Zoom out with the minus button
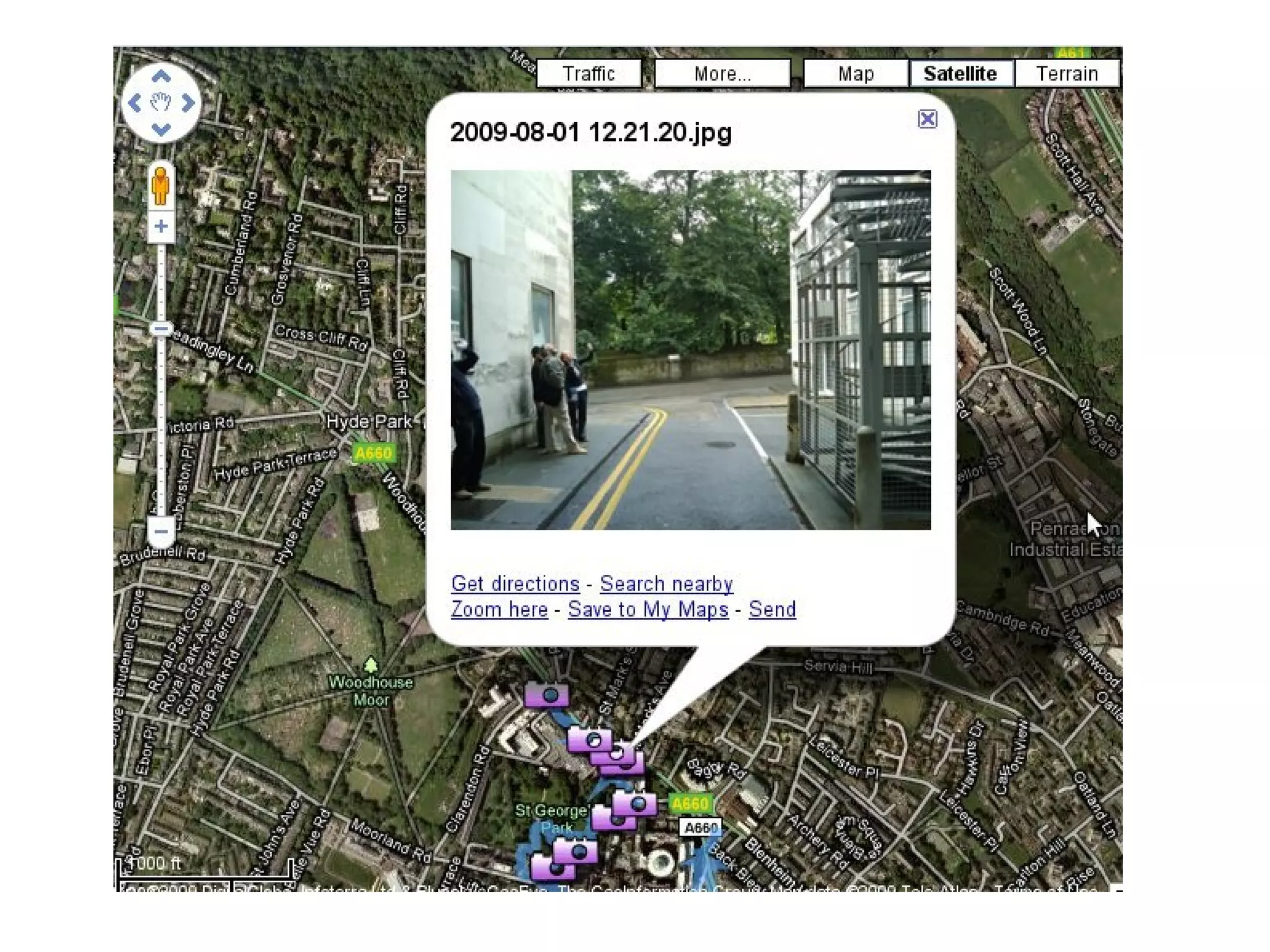This screenshot has width=1270, height=952. pos(161,532)
